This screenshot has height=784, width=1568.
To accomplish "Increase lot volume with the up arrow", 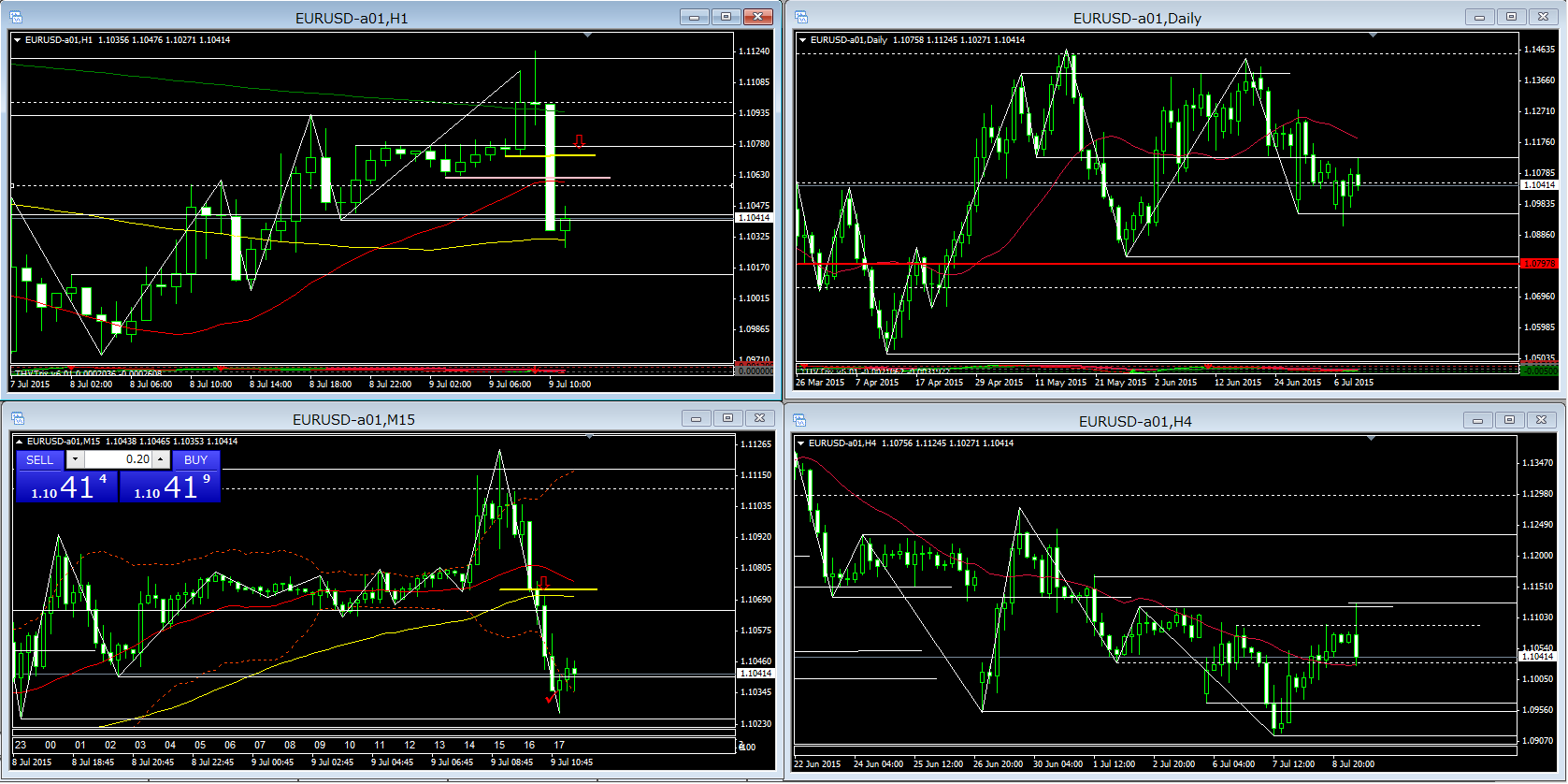I will 161,459.
